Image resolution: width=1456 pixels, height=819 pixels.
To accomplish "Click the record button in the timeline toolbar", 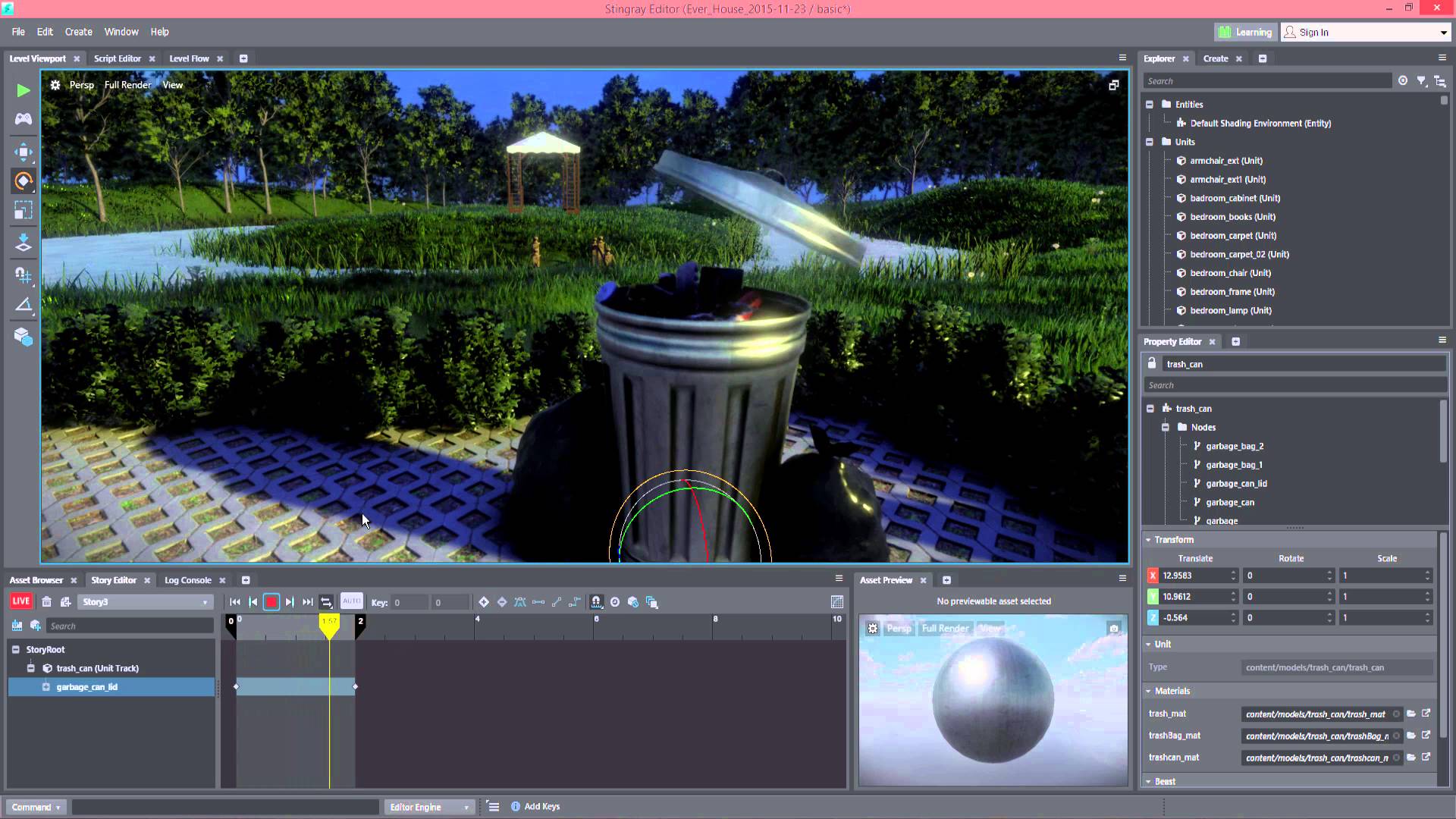I will 271,601.
